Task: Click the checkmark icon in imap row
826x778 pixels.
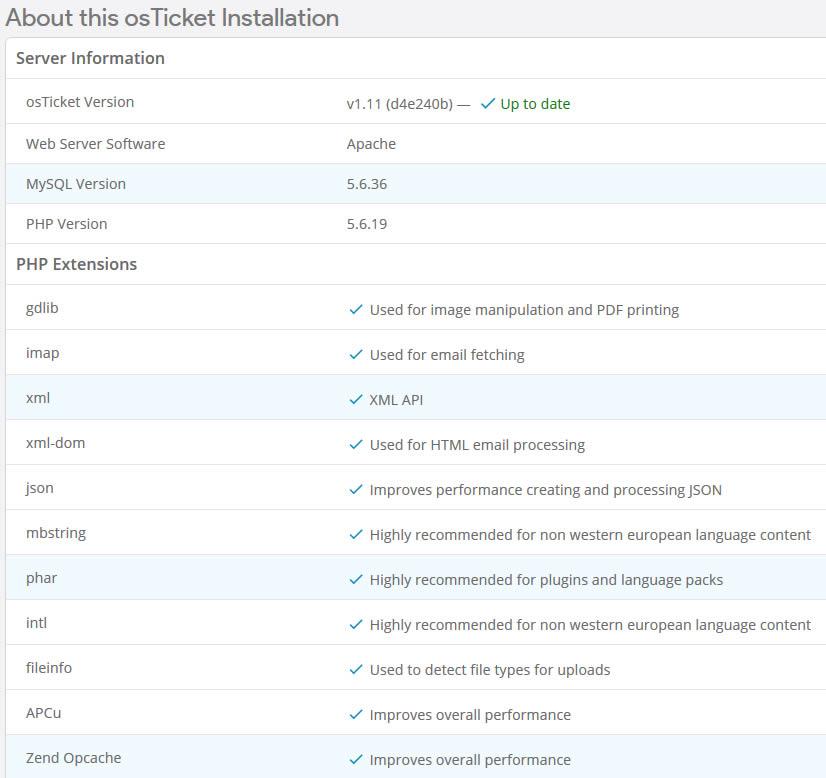Action: (355, 355)
